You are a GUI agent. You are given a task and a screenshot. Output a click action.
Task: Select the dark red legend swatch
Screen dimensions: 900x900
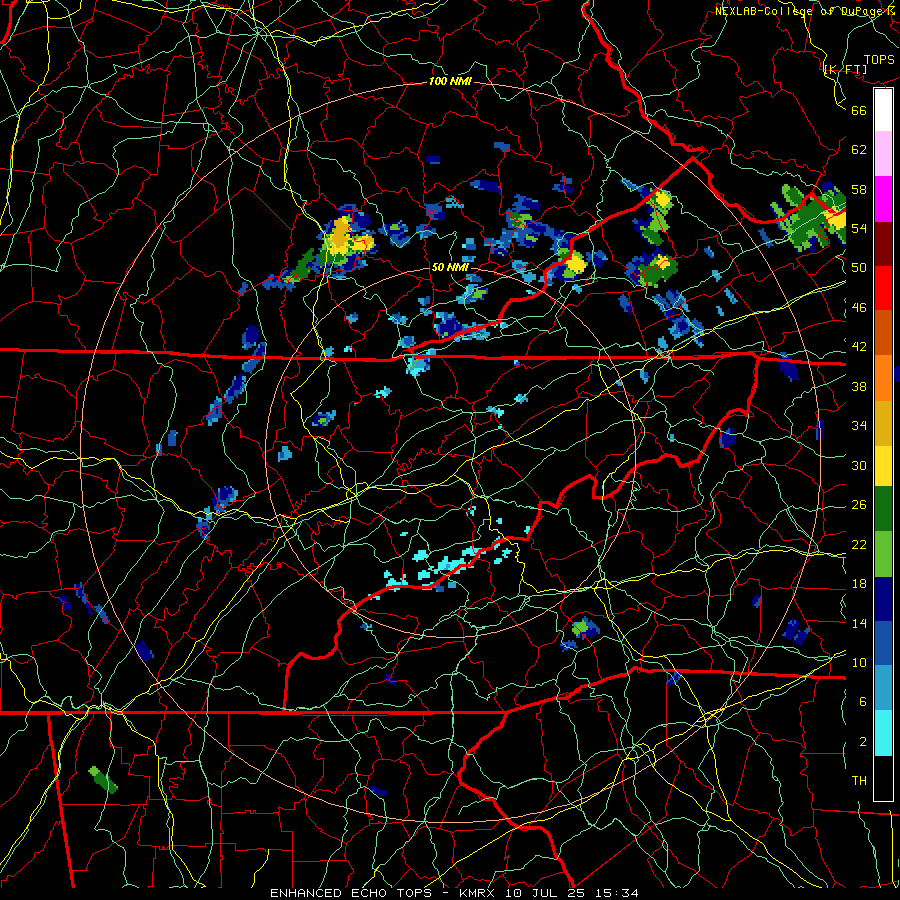[x=883, y=244]
